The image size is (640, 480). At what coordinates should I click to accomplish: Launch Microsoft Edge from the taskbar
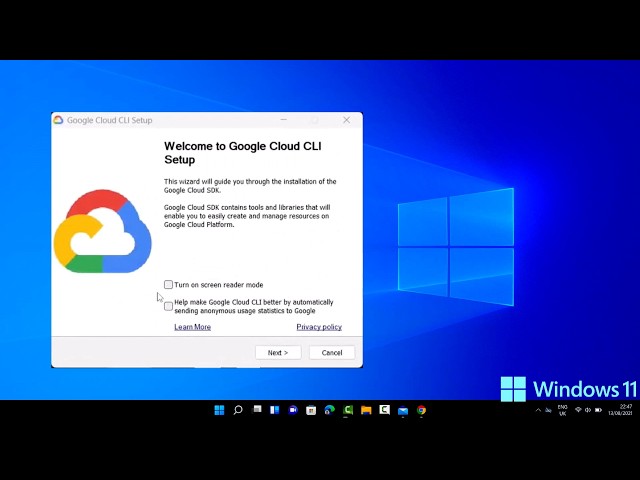[329, 410]
